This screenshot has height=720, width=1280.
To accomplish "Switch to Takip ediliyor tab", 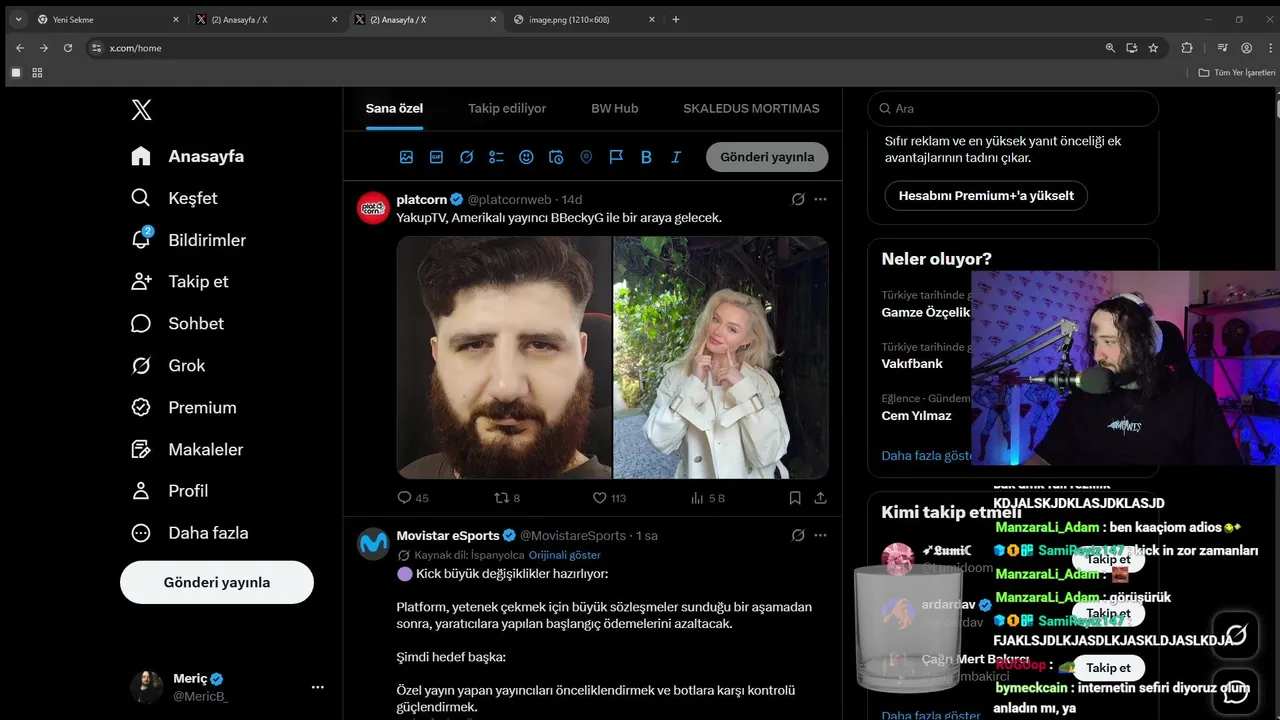I will coord(507,108).
